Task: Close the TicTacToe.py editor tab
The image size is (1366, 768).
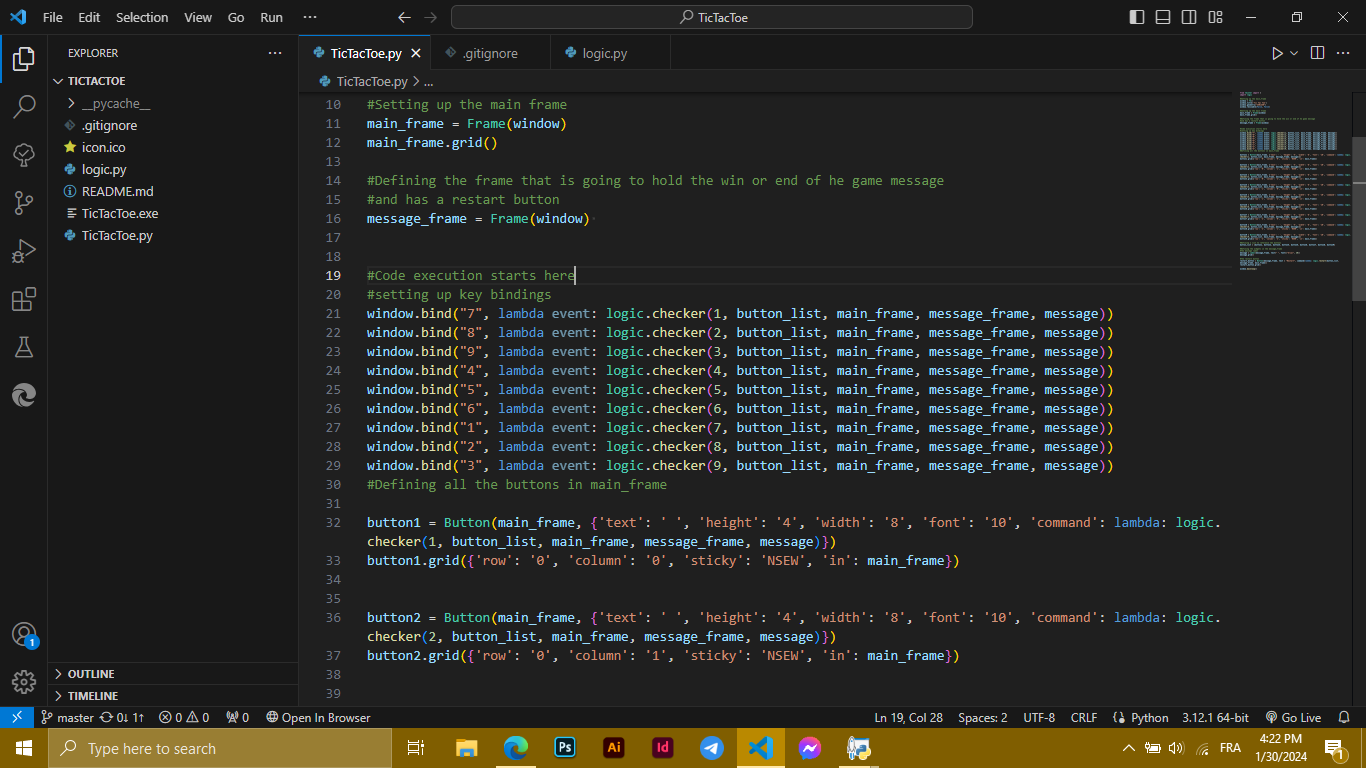Action: click(x=416, y=53)
